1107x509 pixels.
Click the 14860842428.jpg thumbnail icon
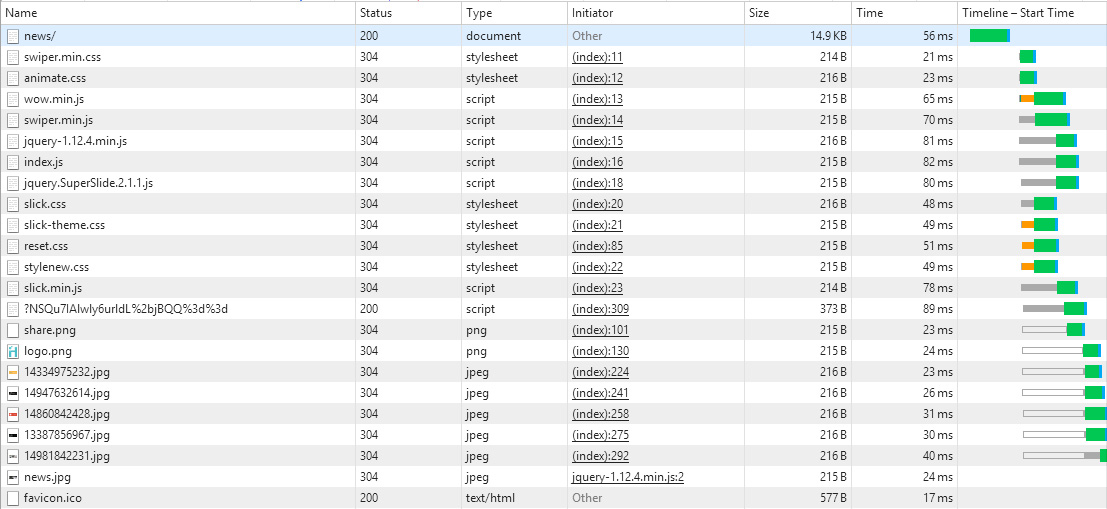(x=13, y=414)
